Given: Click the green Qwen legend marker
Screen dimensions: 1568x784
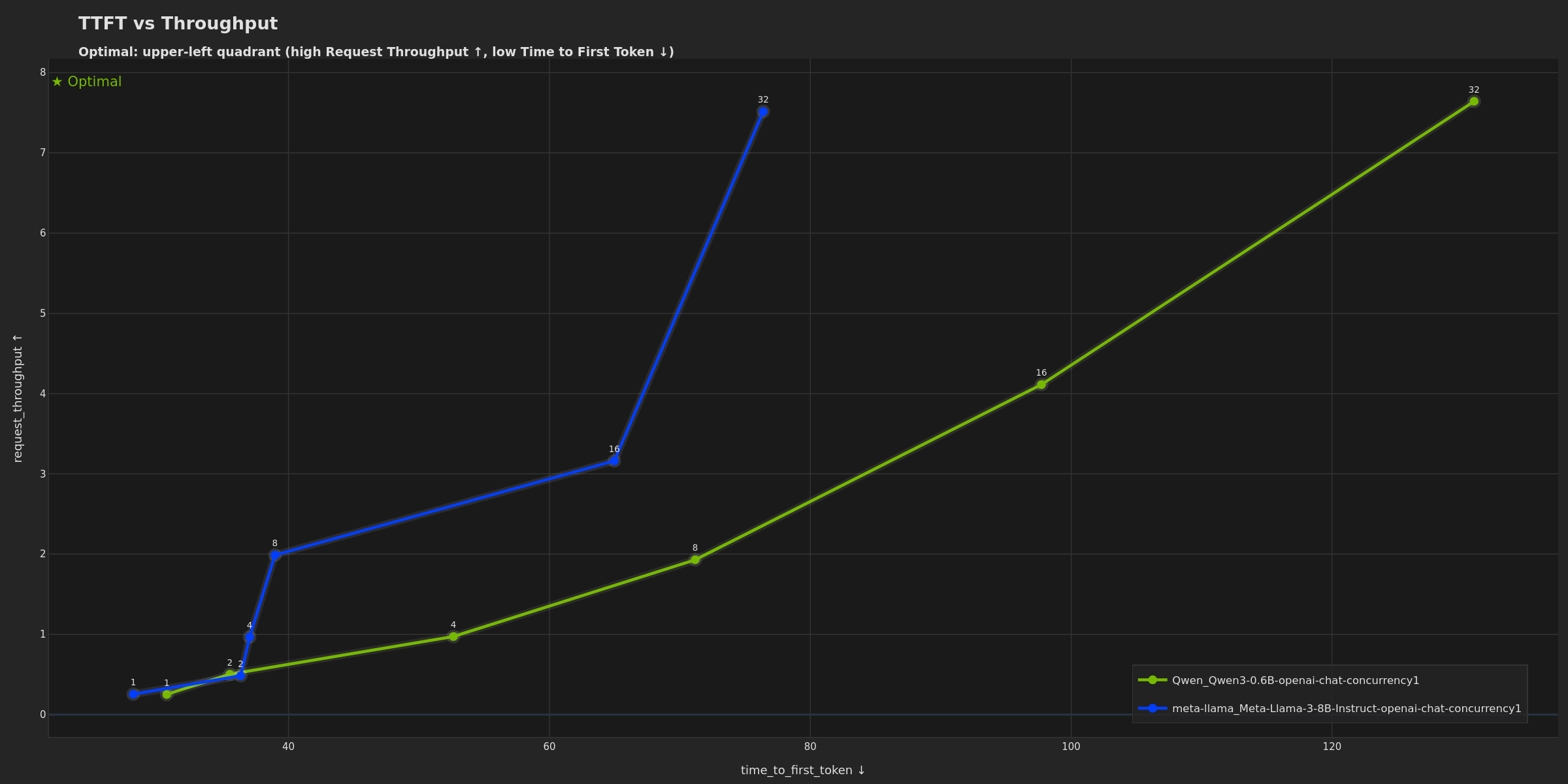Looking at the screenshot, I should (1153, 679).
